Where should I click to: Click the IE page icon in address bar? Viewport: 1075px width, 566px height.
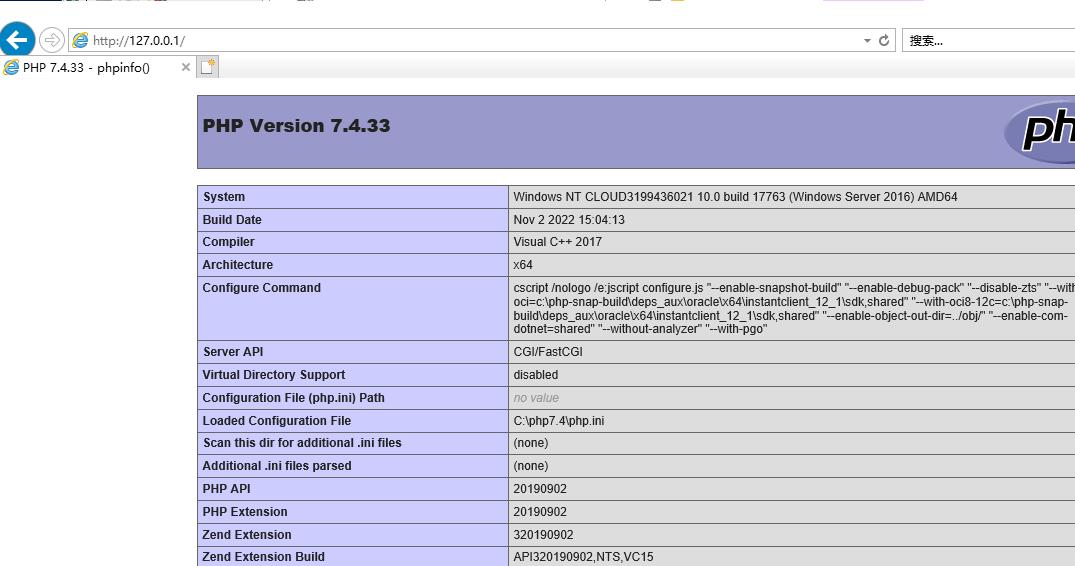coord(80,40)
